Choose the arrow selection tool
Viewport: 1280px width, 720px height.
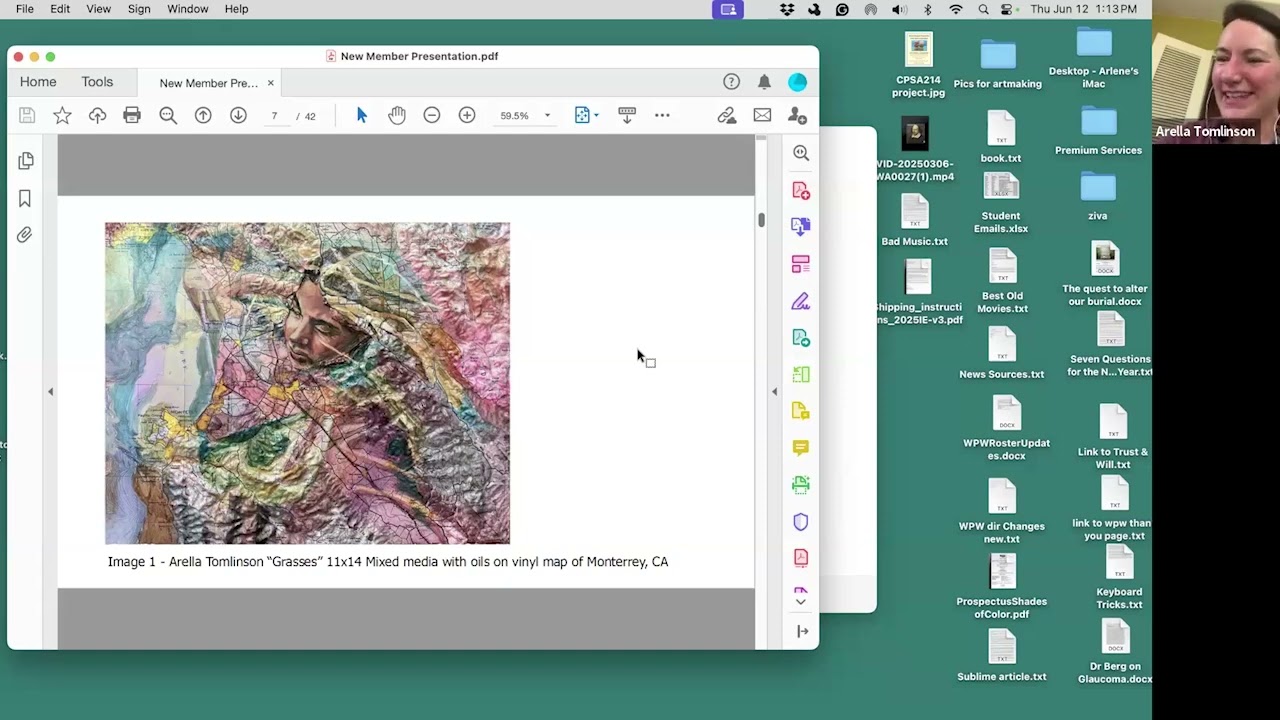point(362,116)
